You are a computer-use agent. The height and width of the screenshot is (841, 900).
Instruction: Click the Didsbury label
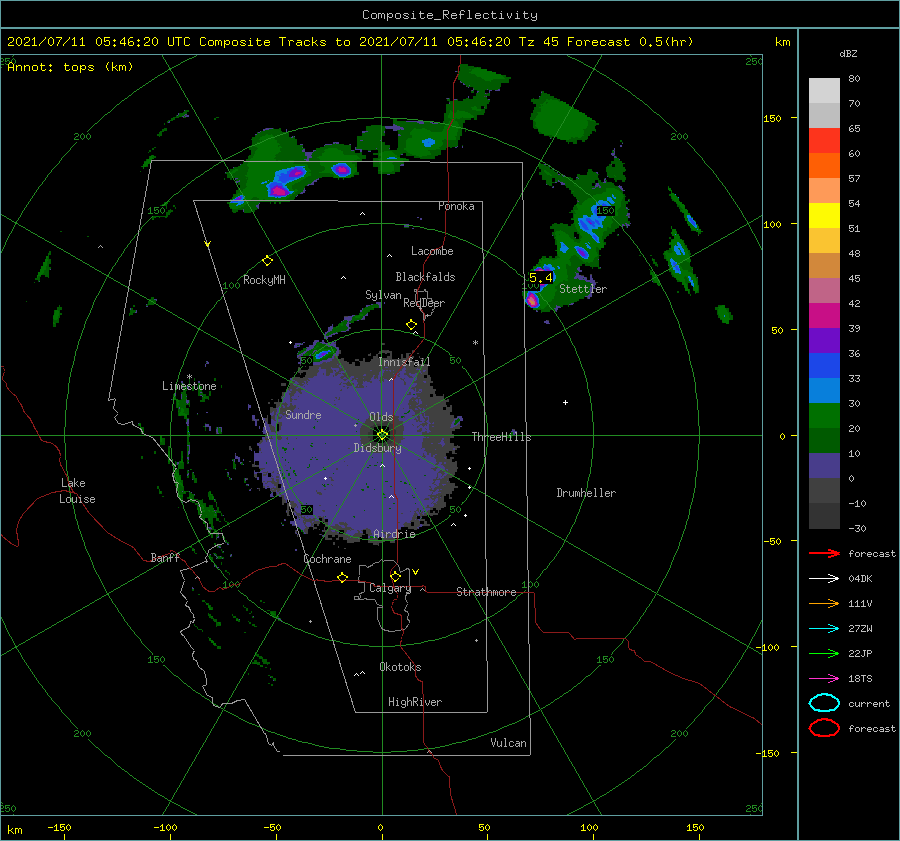point(378,448)
